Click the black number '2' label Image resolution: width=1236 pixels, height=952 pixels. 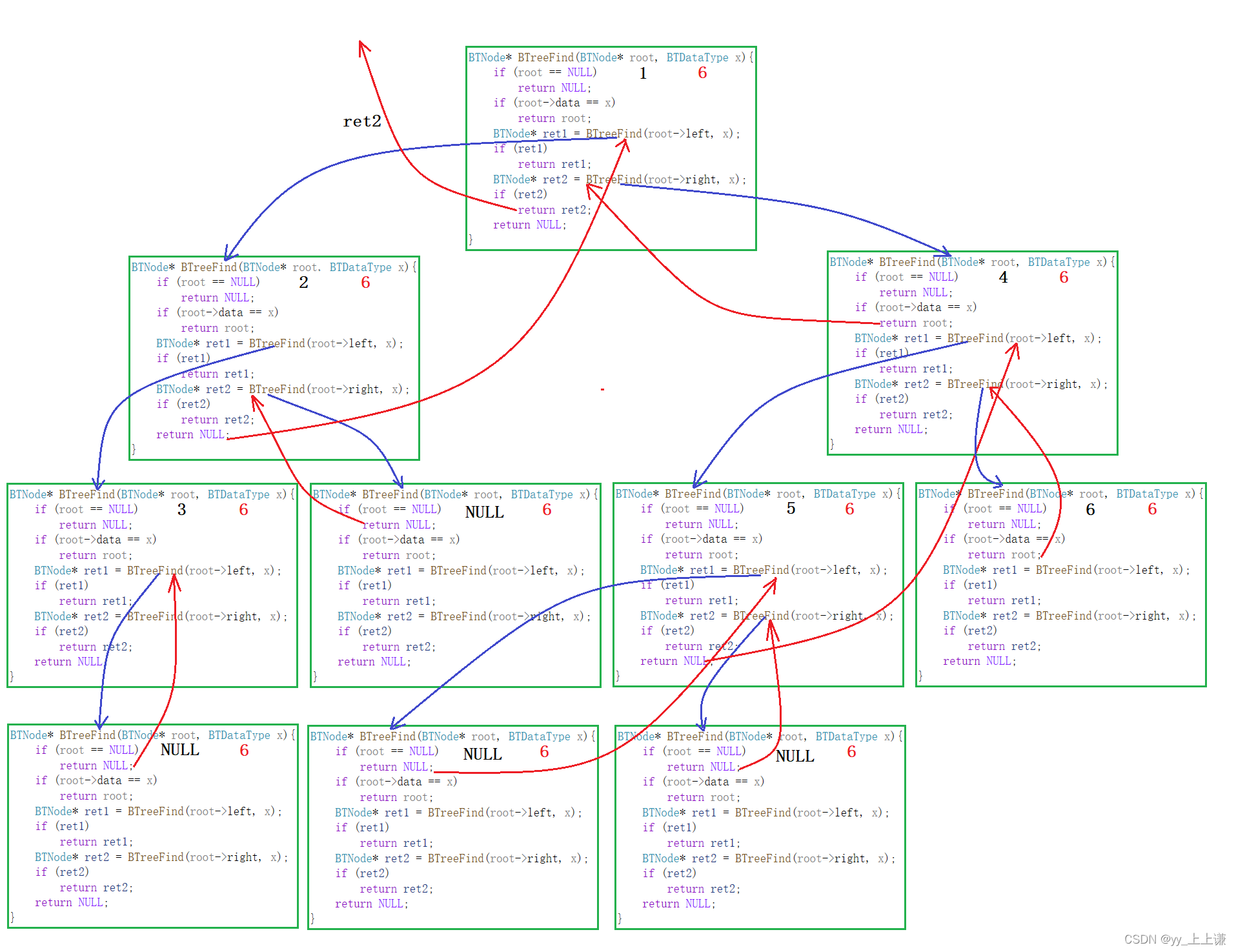(303, 283)
